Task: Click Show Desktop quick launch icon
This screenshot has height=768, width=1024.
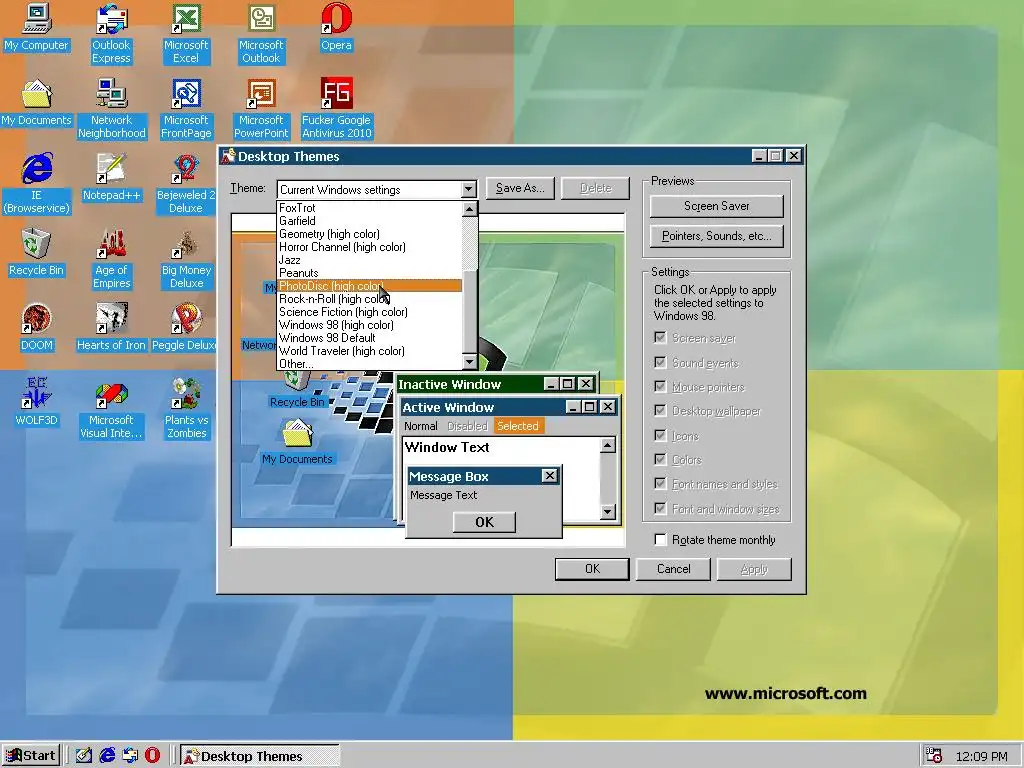Action: 84,756
